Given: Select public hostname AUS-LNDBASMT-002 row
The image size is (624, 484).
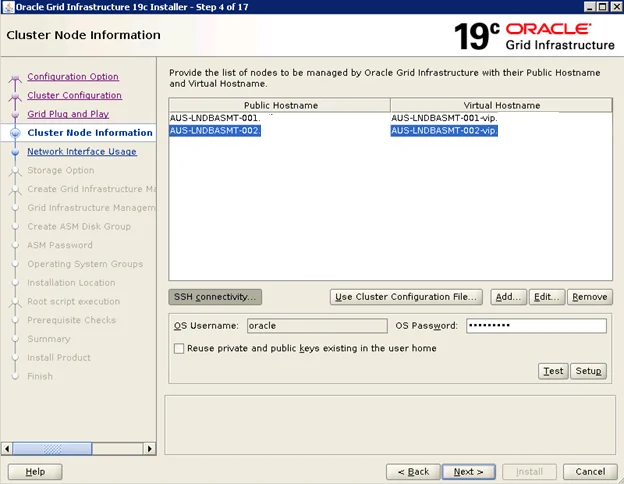Looking at the screenshot, I should point(215,131).
